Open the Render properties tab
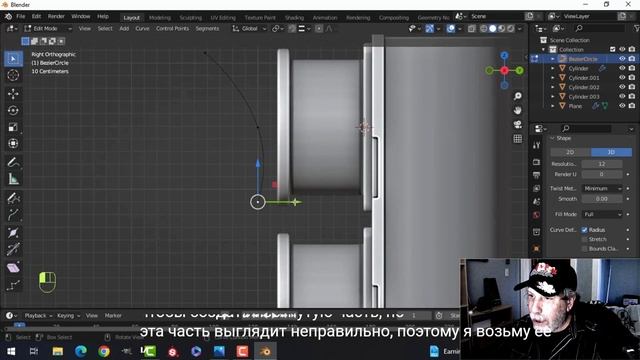Screen dimensions: 640x360 (x=536, y=162)
